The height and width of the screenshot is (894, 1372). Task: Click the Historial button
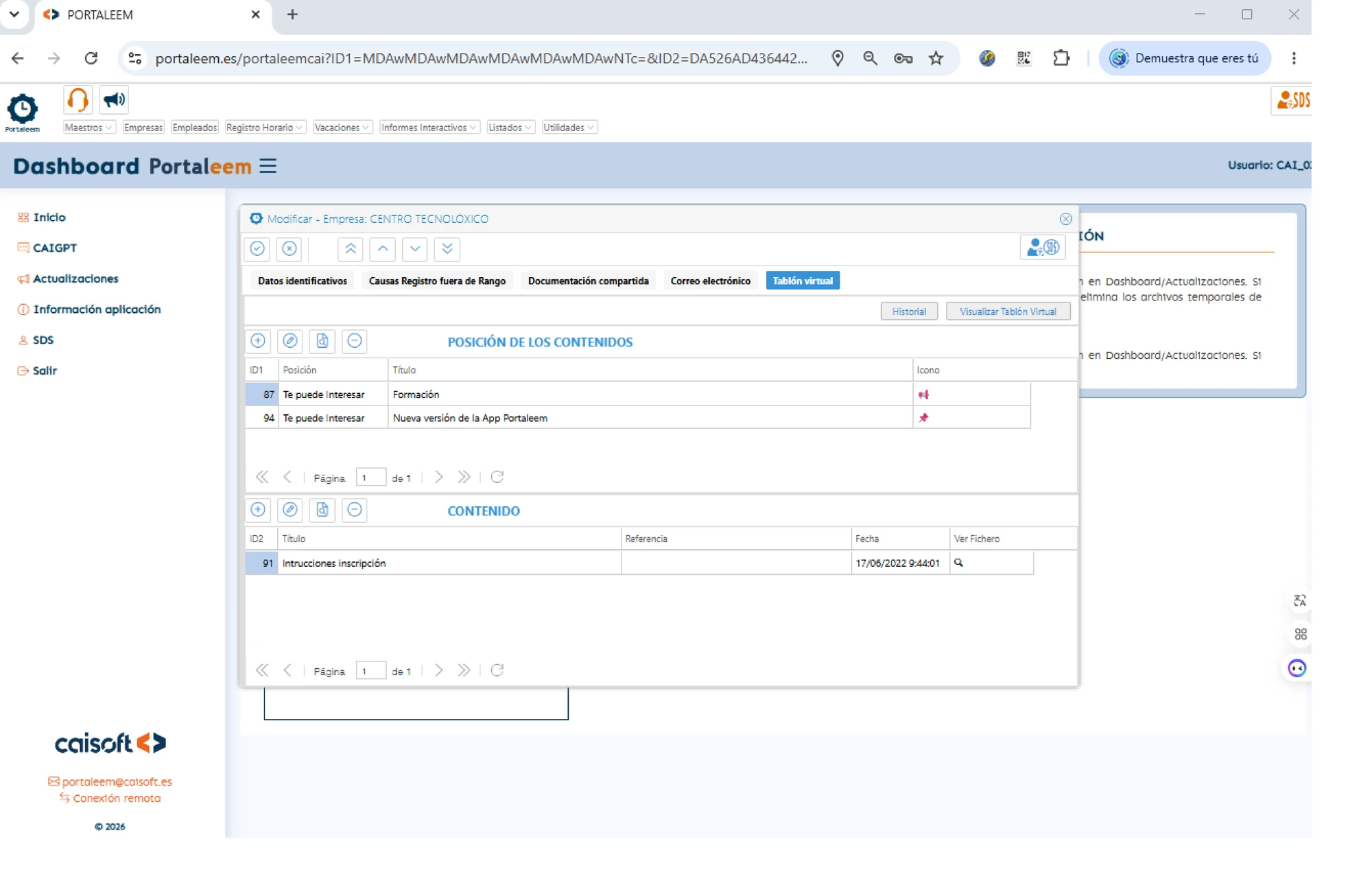(909, 311)
